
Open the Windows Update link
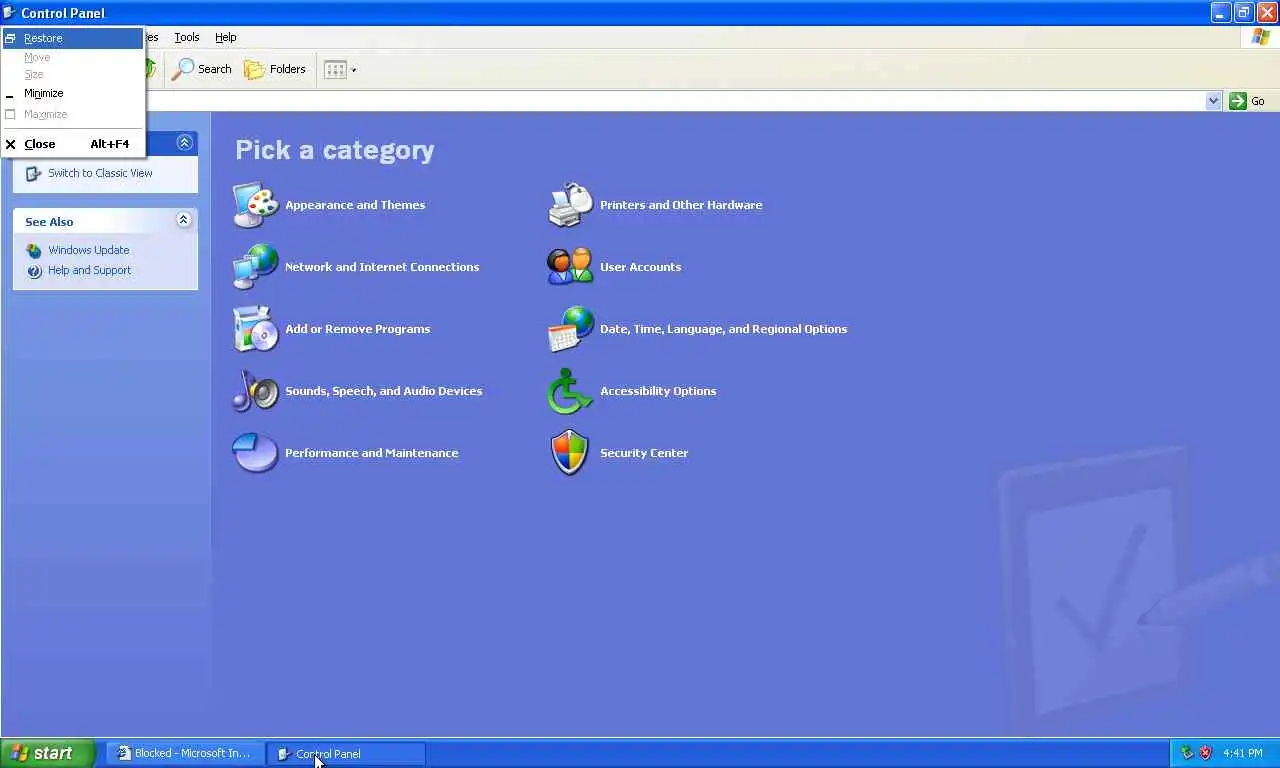pyautogui.click(x=89, y=250)
